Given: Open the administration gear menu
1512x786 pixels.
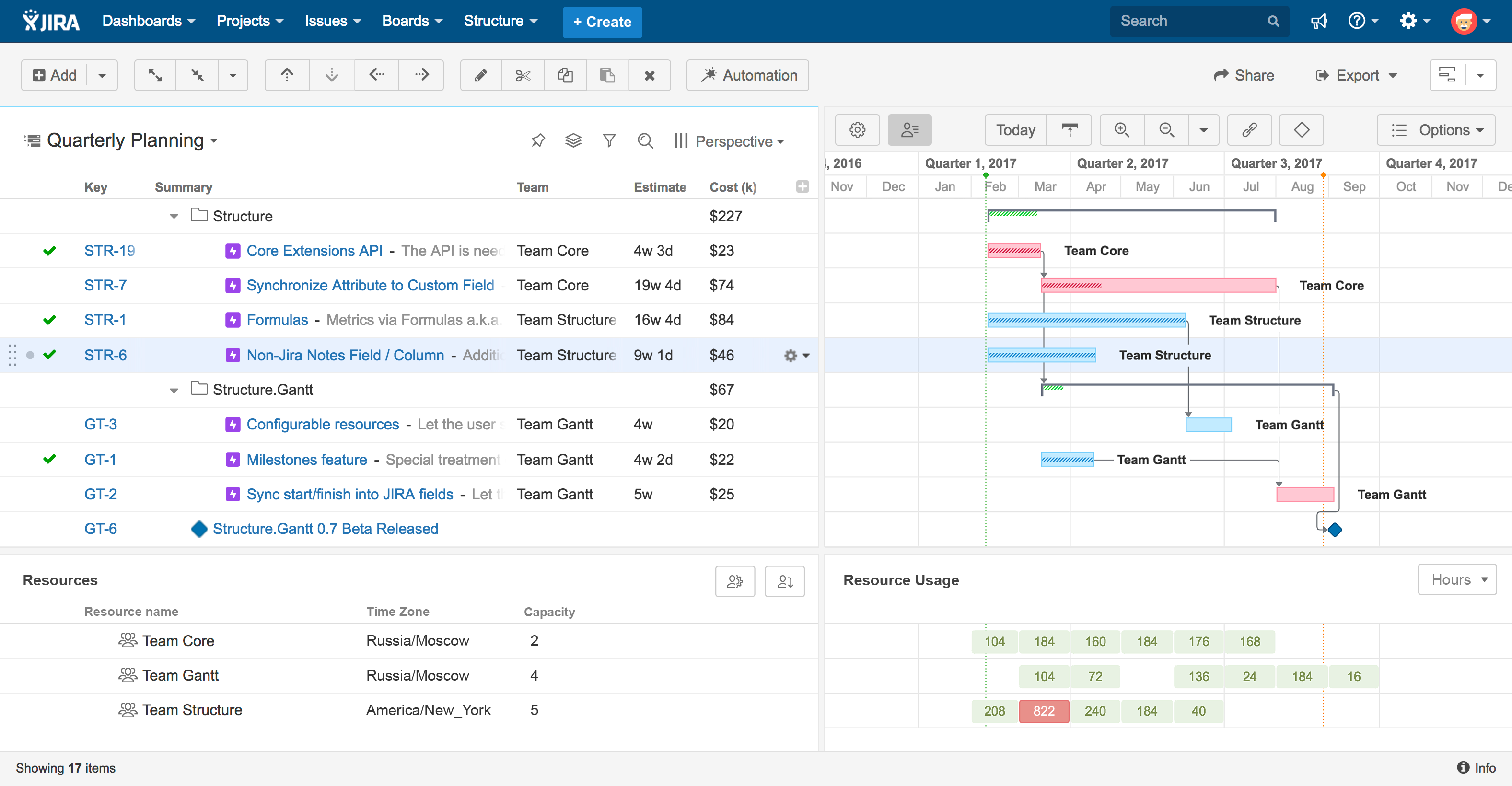Looking at the screenshot, I should point(1415,22).
